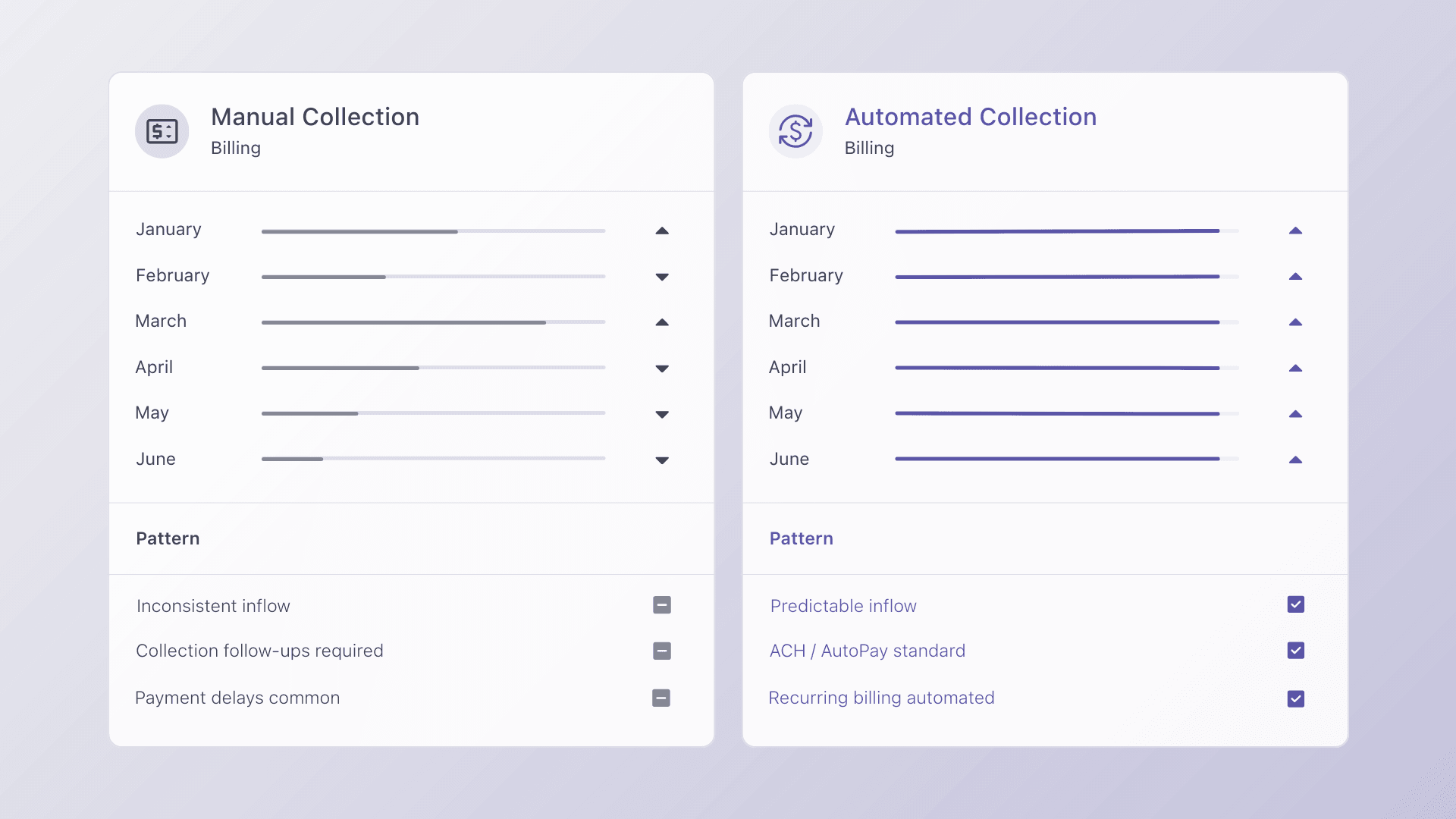The width and height of the screenshot is (1456, 819).
Task: Click down arrow next to Manual May
Action: click(x=662, y=414)
